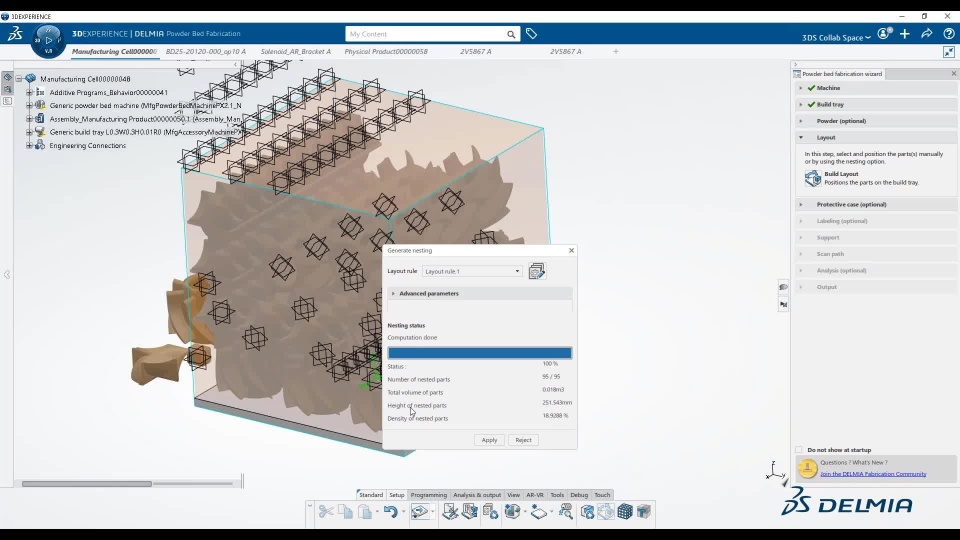Expand Additive Programs_Behavior tree node
Viewport: 960px width, 540px height.
point(29,92)
